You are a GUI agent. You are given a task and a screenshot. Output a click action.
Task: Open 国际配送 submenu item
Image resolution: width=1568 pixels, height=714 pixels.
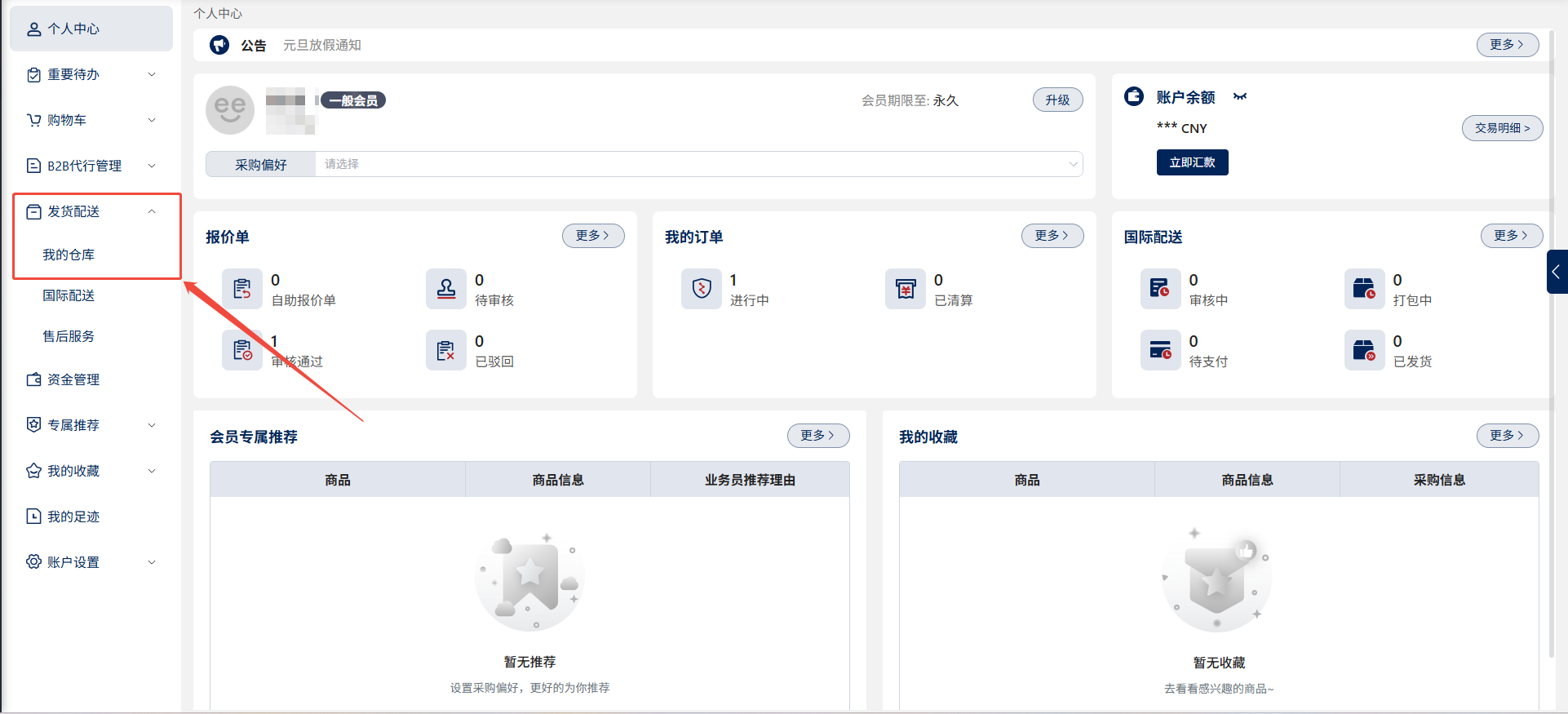pyautogui.click(x=69, y=296)
